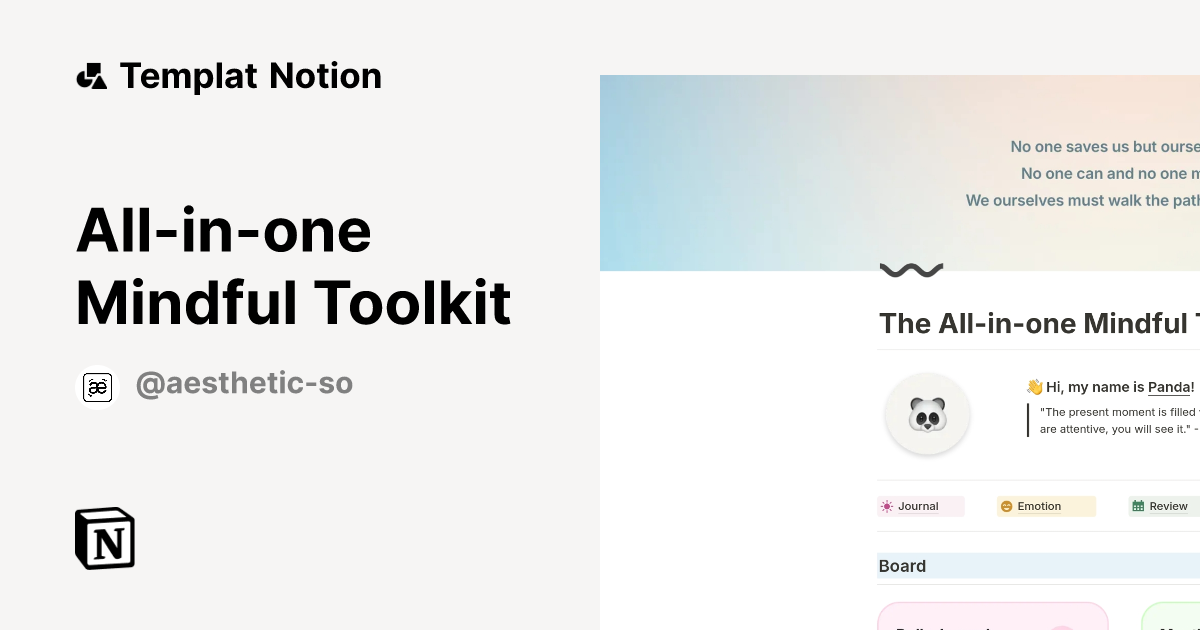The height and width of the screenshot is (630, 1200).
Task: Follow the @aesthetic-so profile link
Action: pyautogui.click(x=245, y=383)
